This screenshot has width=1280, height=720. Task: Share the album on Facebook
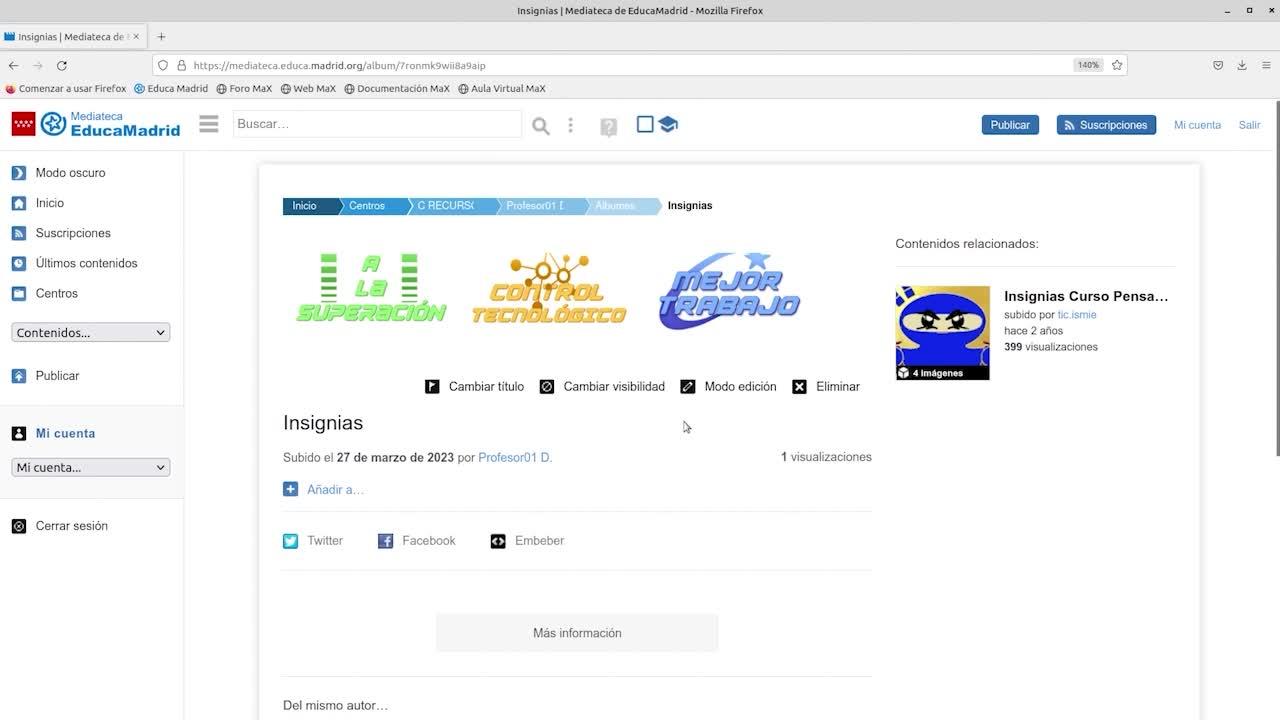pos(416,541)
